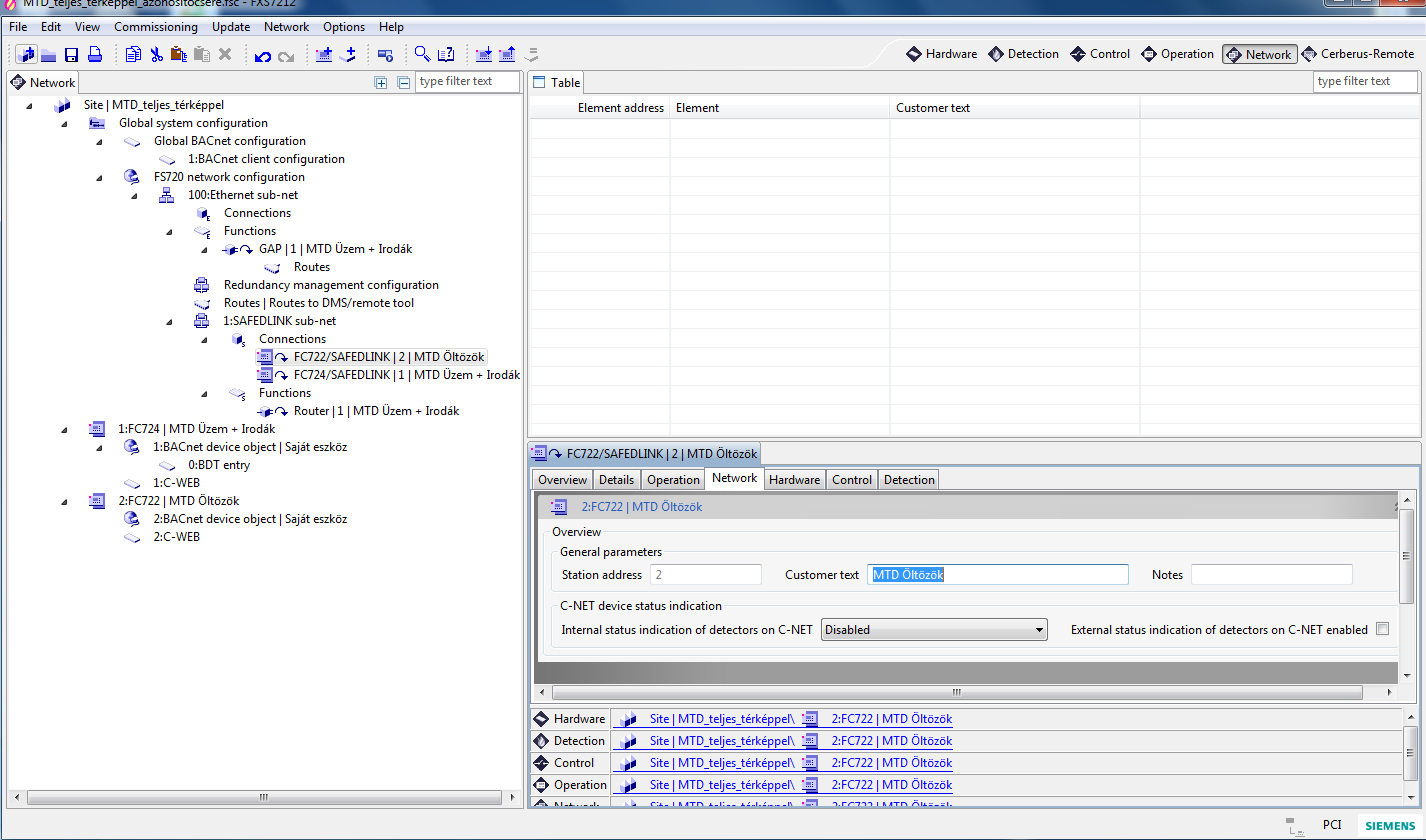
Task: Follow Detection link to 2:FC722 MTD Öltözök
Action: tap(891, 741)
